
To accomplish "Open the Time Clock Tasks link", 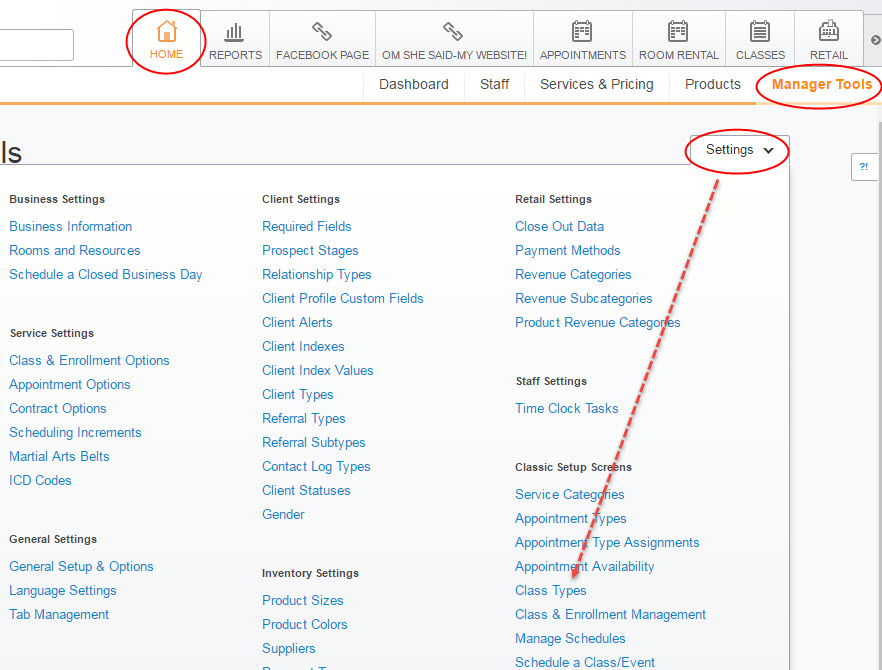I will pos(566,409).
